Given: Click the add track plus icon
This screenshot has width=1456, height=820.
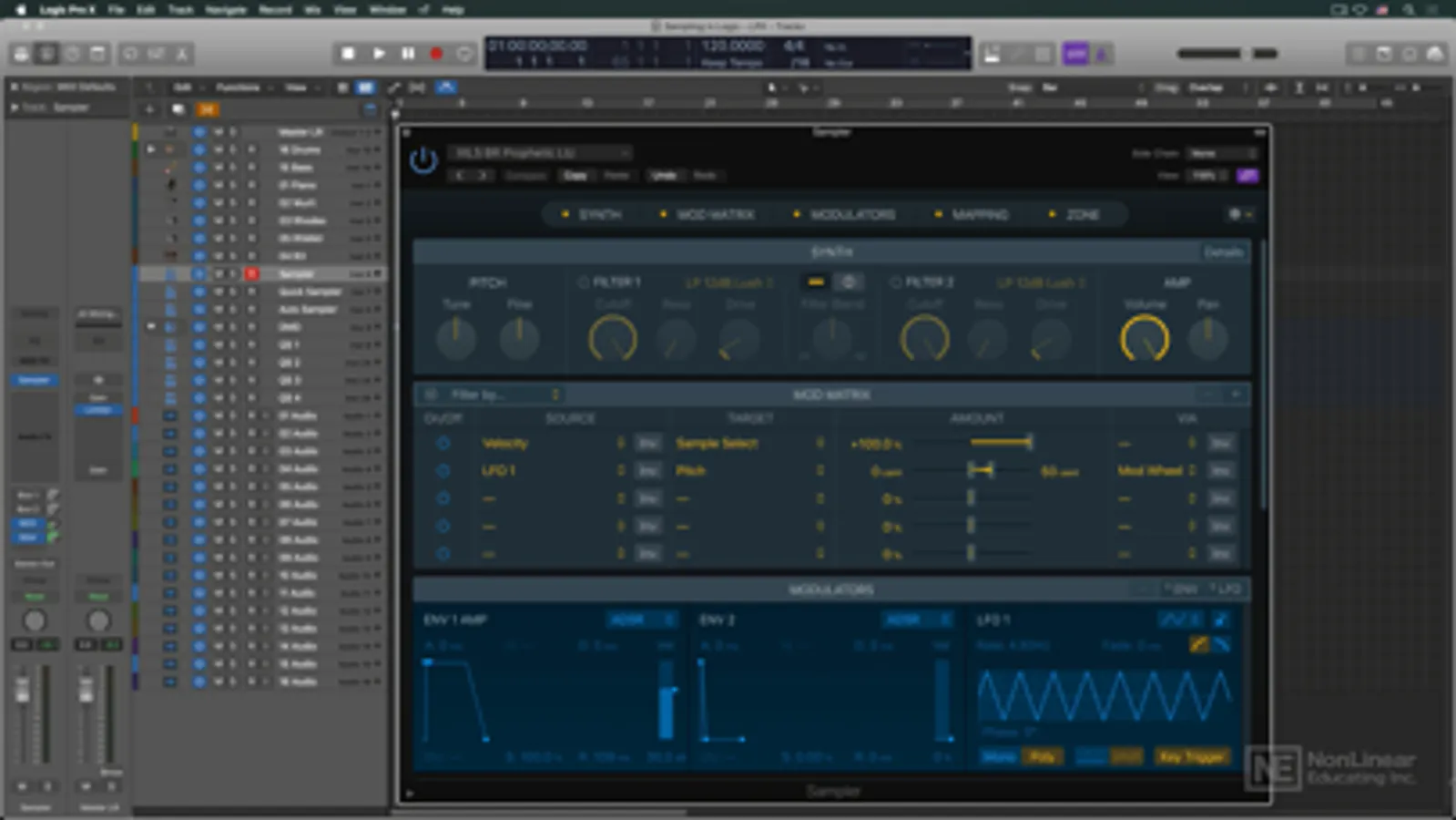Looking at the screenshot, I should 149,109.
